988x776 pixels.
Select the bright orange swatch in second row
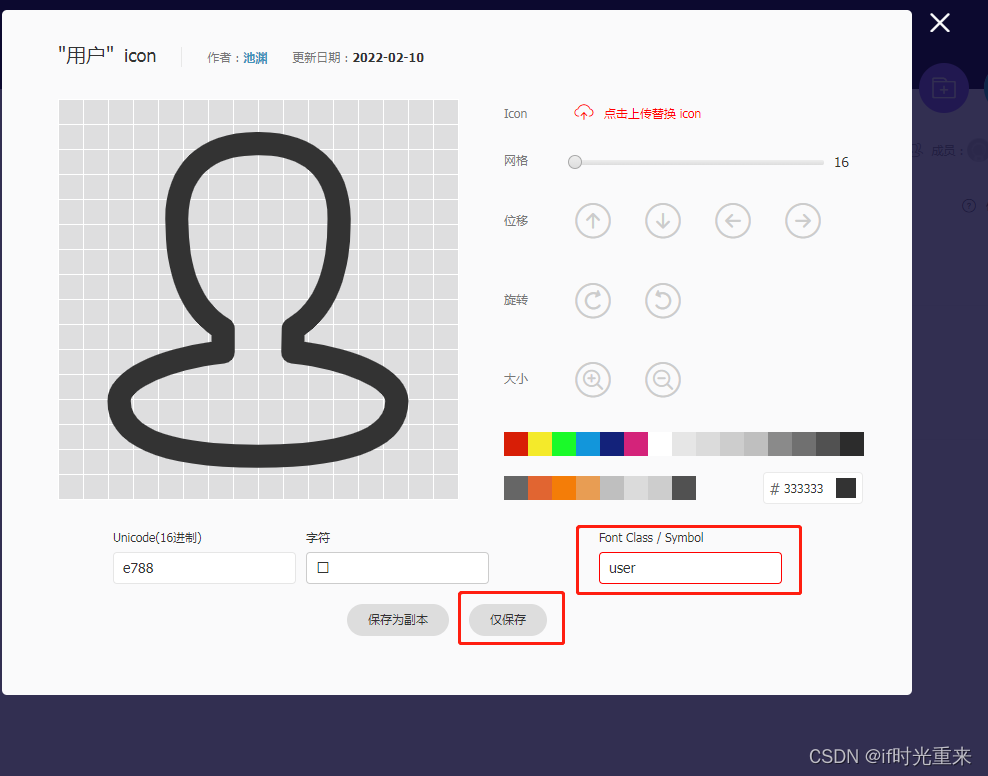(x=563, y=488)
